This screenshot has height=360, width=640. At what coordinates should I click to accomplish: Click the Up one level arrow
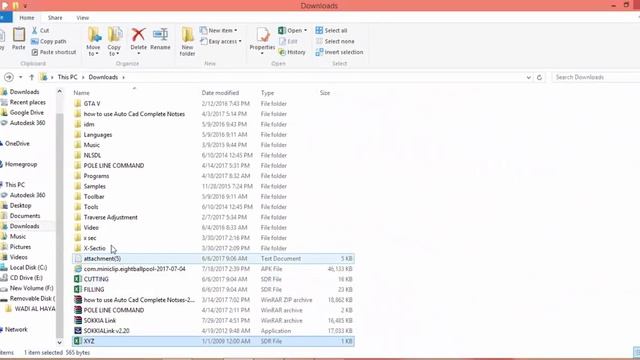[x=31, y=77]
